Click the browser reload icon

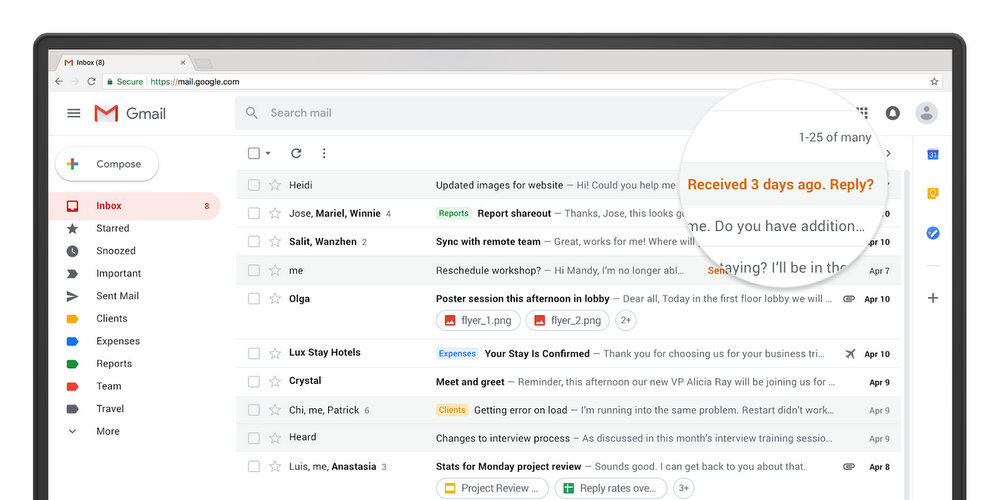point(91,82)
